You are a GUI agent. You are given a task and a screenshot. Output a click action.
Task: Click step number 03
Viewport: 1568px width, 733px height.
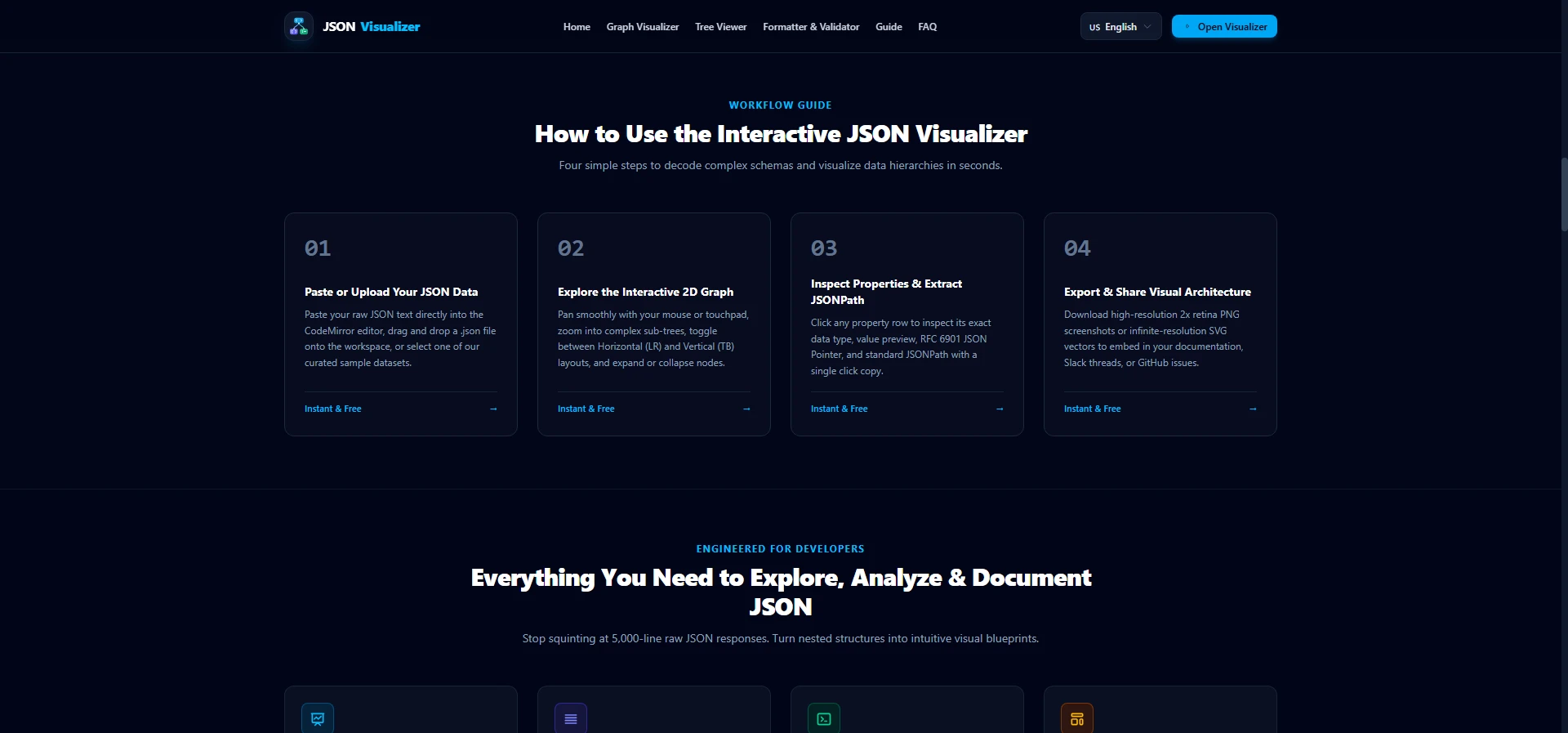[x=824, y=248]
